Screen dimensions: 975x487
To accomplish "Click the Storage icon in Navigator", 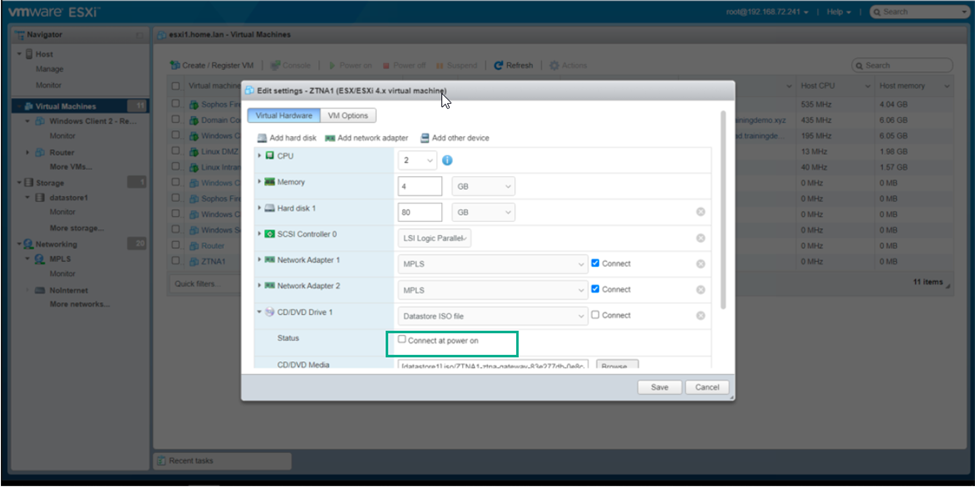I will [29, 183].
